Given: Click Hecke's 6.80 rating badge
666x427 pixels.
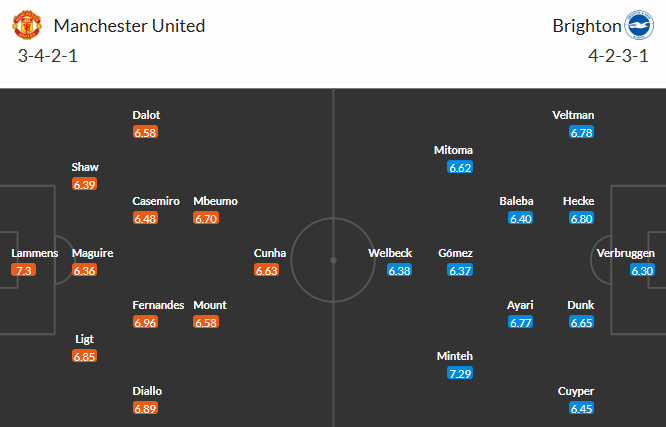Looking at the screenshot, I should point(580,218).
